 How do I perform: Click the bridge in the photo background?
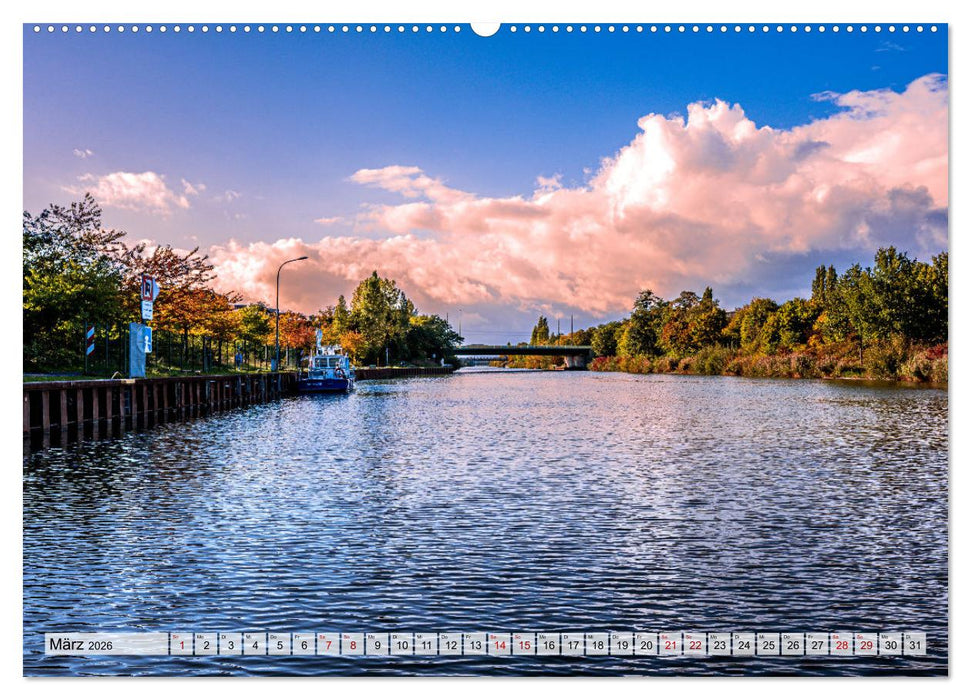[520, 352]
